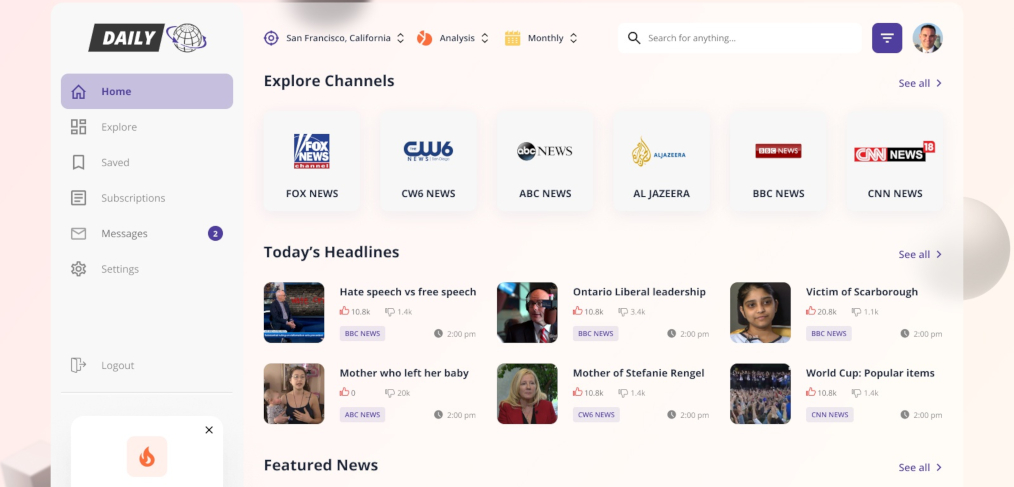This screenshot has height=487, width=1014.
Task: Select Home in the sidebar
Action: tap(147, 91)
